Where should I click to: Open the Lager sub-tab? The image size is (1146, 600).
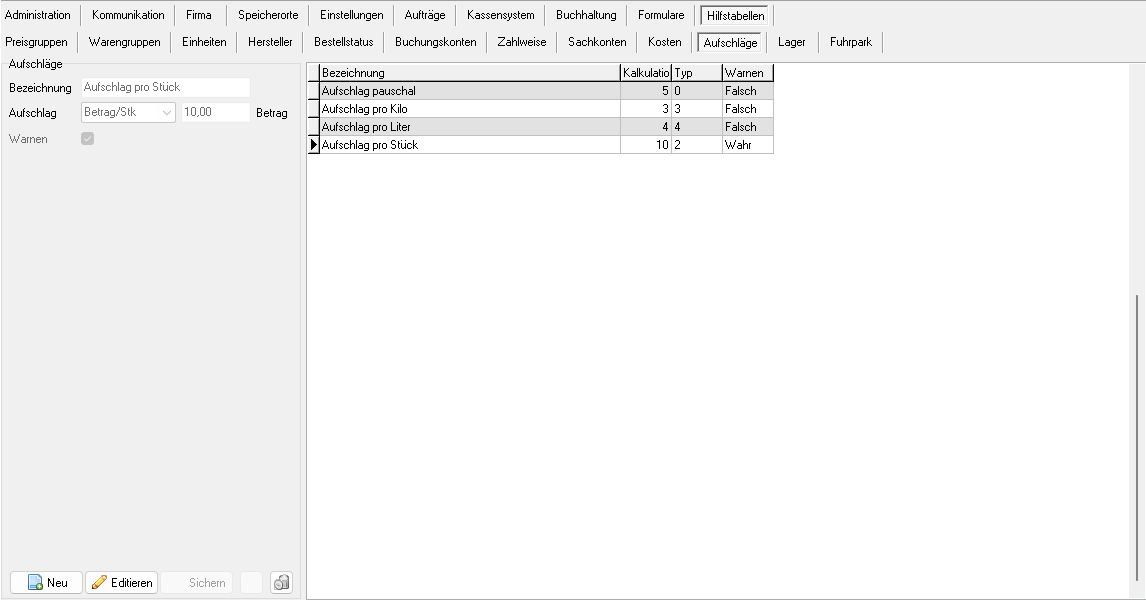(x=791, y=42)
